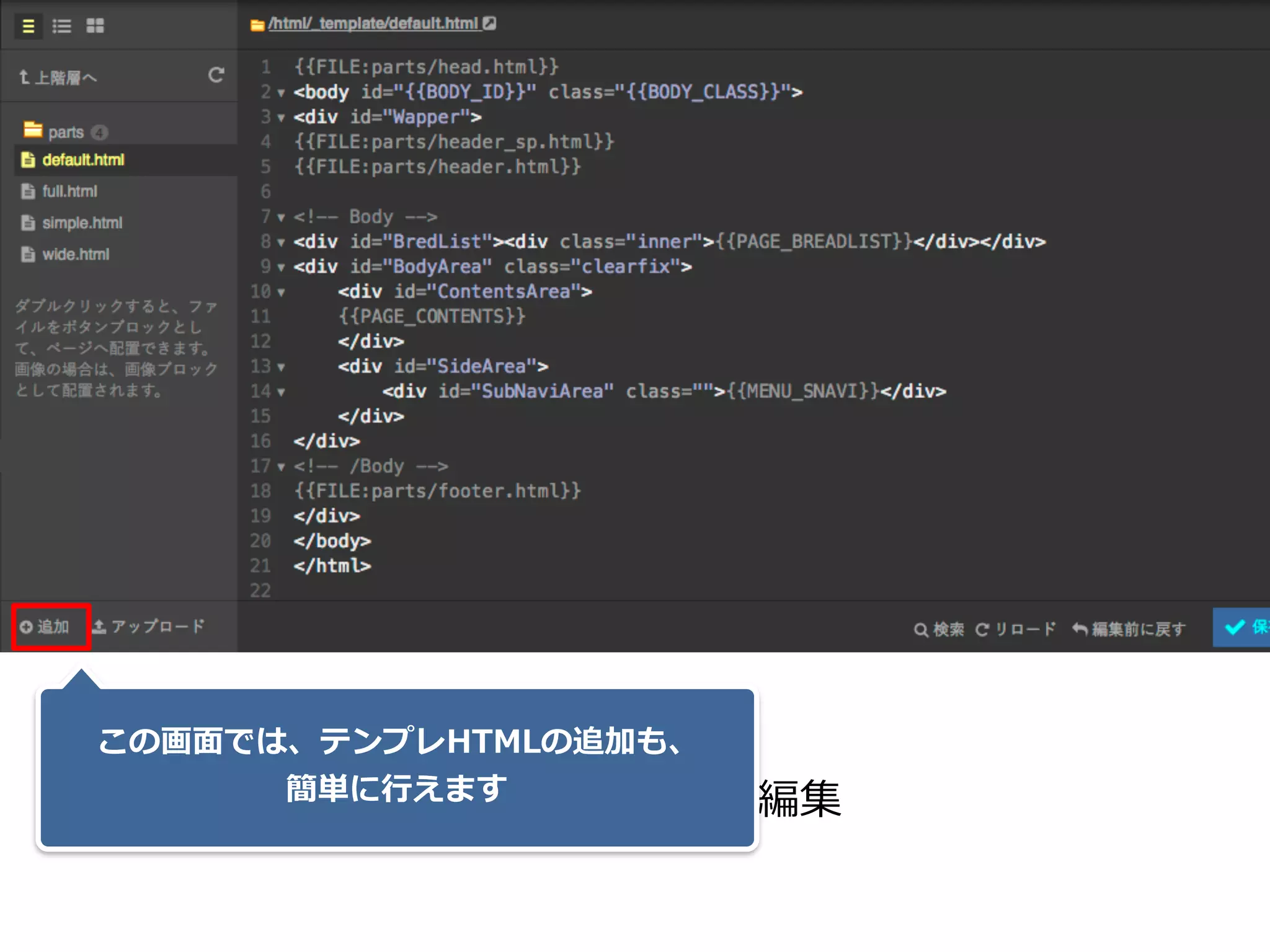This screenshot has height=952, width=1270.
Task: Select full.html in the file list
Action: point(69,192)
